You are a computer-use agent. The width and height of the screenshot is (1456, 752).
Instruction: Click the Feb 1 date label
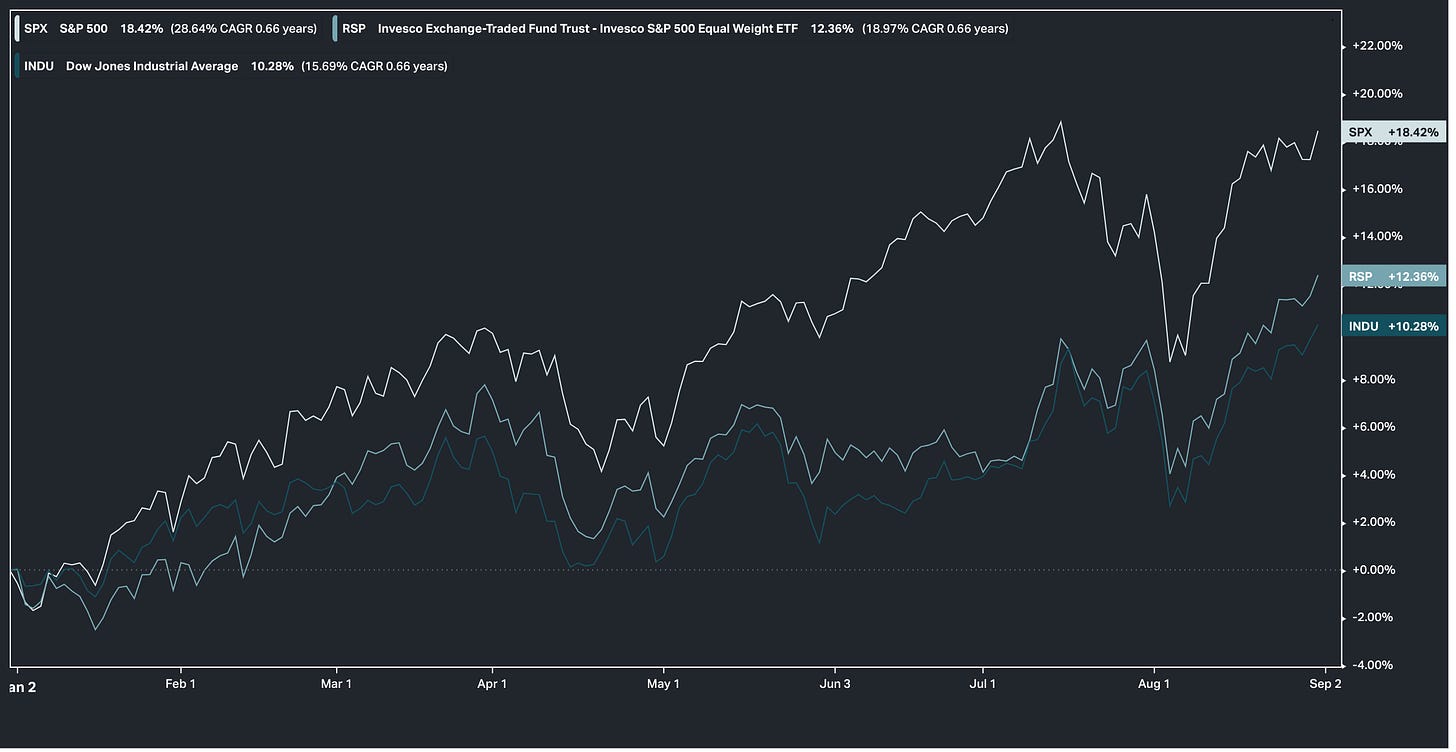pyautogui.click(x=181, y=684)
